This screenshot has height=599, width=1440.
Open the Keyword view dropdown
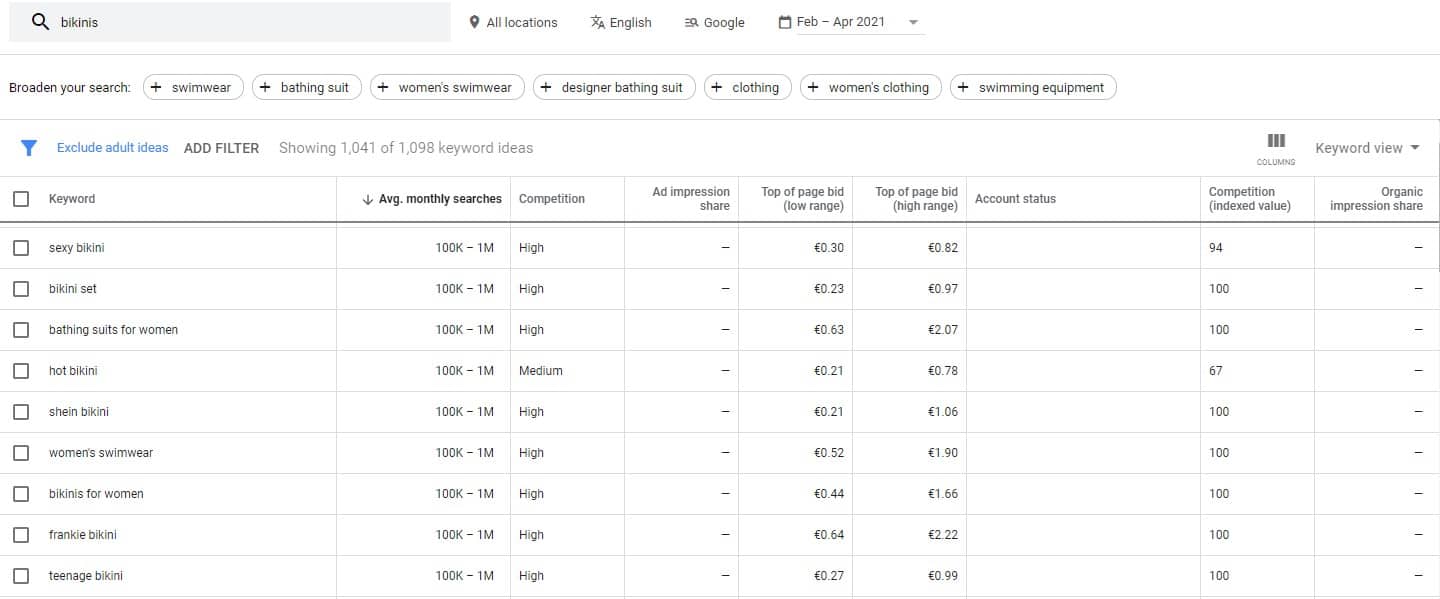point(1367,148)
